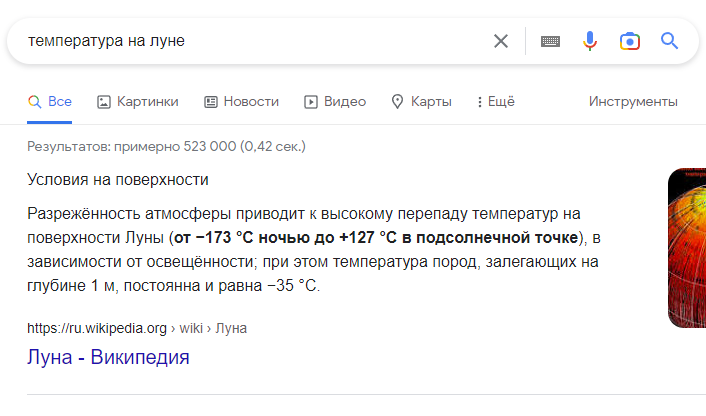The image size is (706, 416).
Task: Open 'Инструменты' search tools
Action: (633, 102)
